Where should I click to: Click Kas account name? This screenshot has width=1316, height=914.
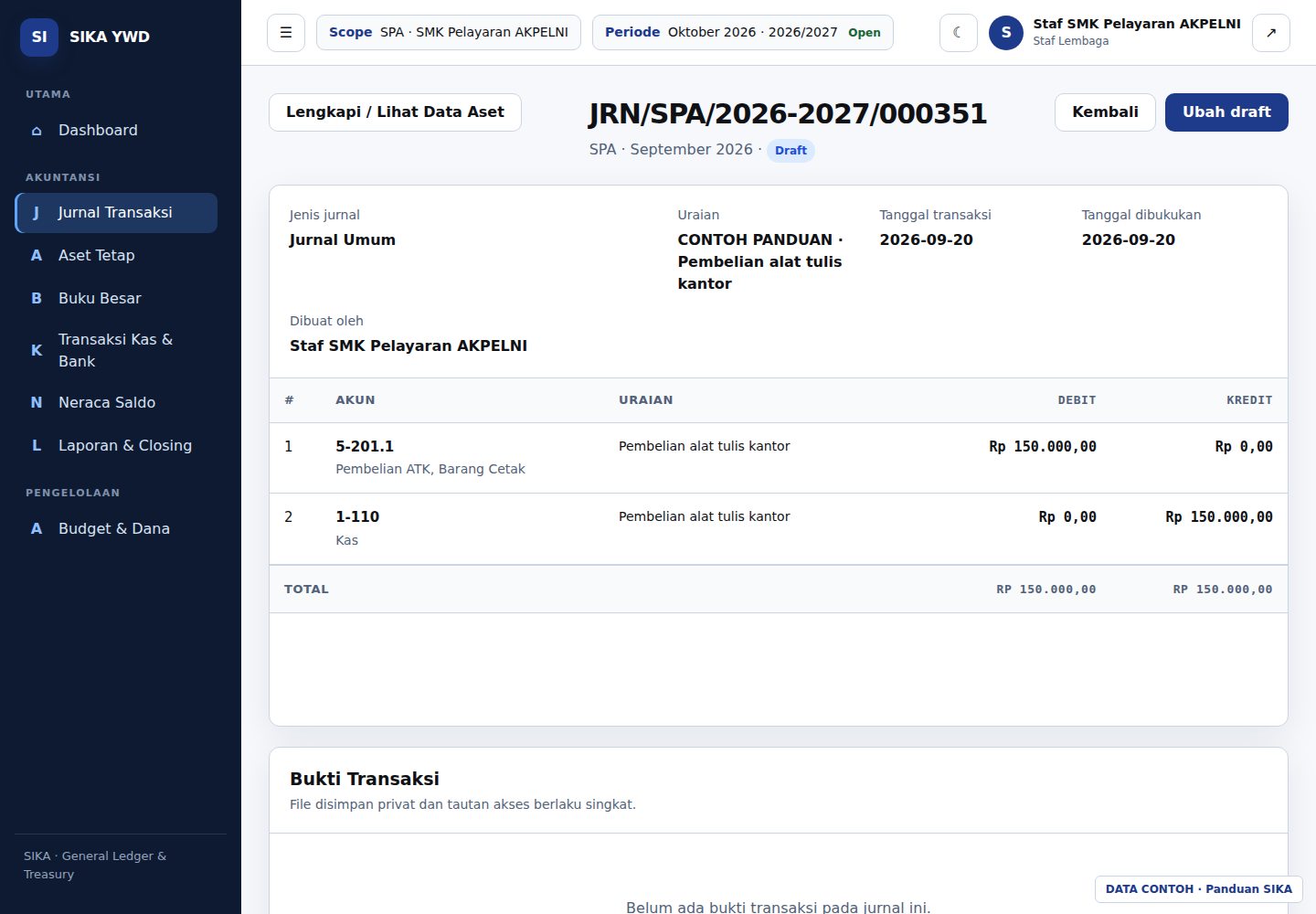pos(347,541)
